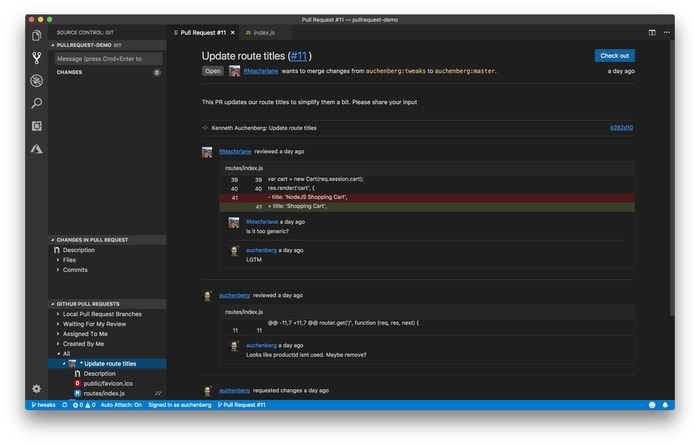Screen dimensions: 700x446
Task: Select the Source Control activity icon
Action: tap(37, 58)
